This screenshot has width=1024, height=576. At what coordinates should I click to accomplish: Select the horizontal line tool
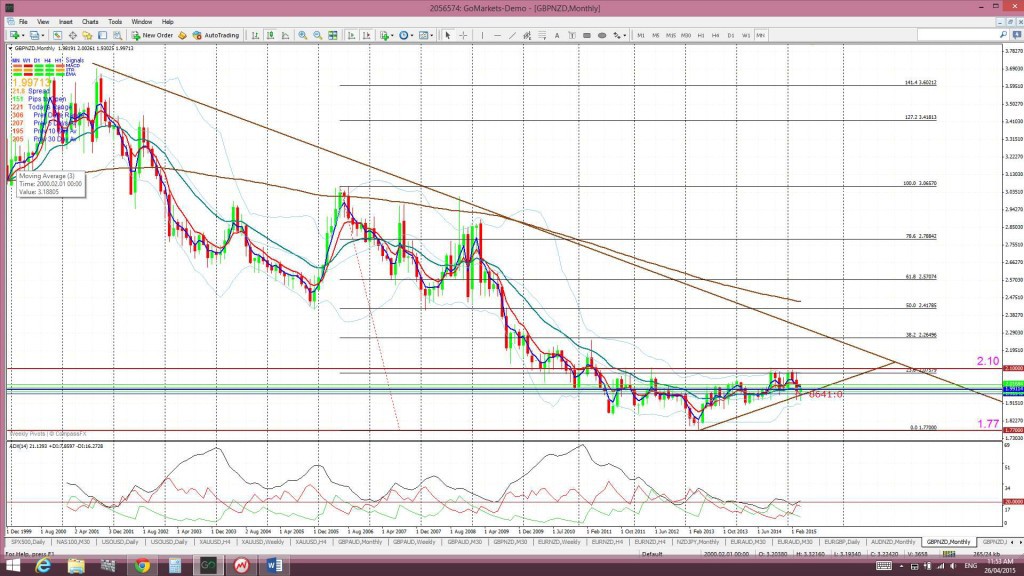point(497,35)
